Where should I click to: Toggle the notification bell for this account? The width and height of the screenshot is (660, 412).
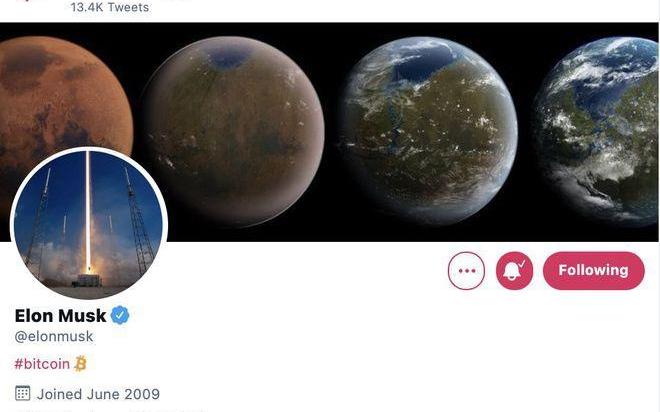(x=514, y=271)
